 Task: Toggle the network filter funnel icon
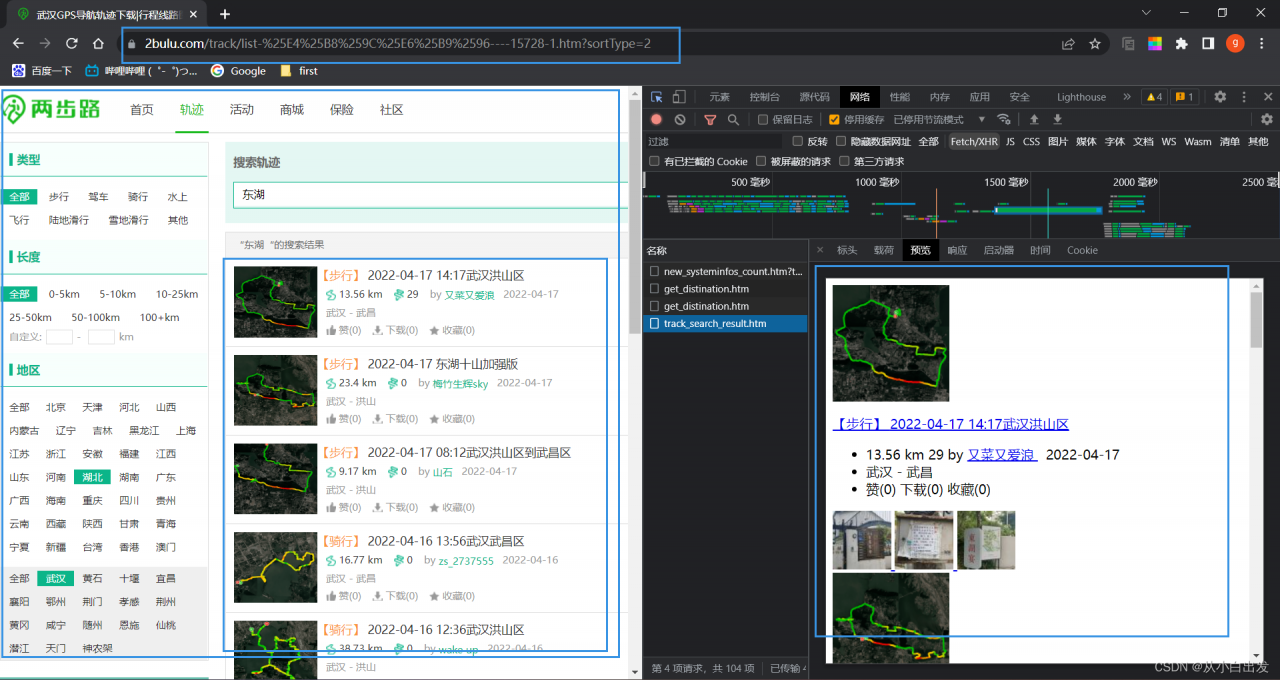pos(710,119)
